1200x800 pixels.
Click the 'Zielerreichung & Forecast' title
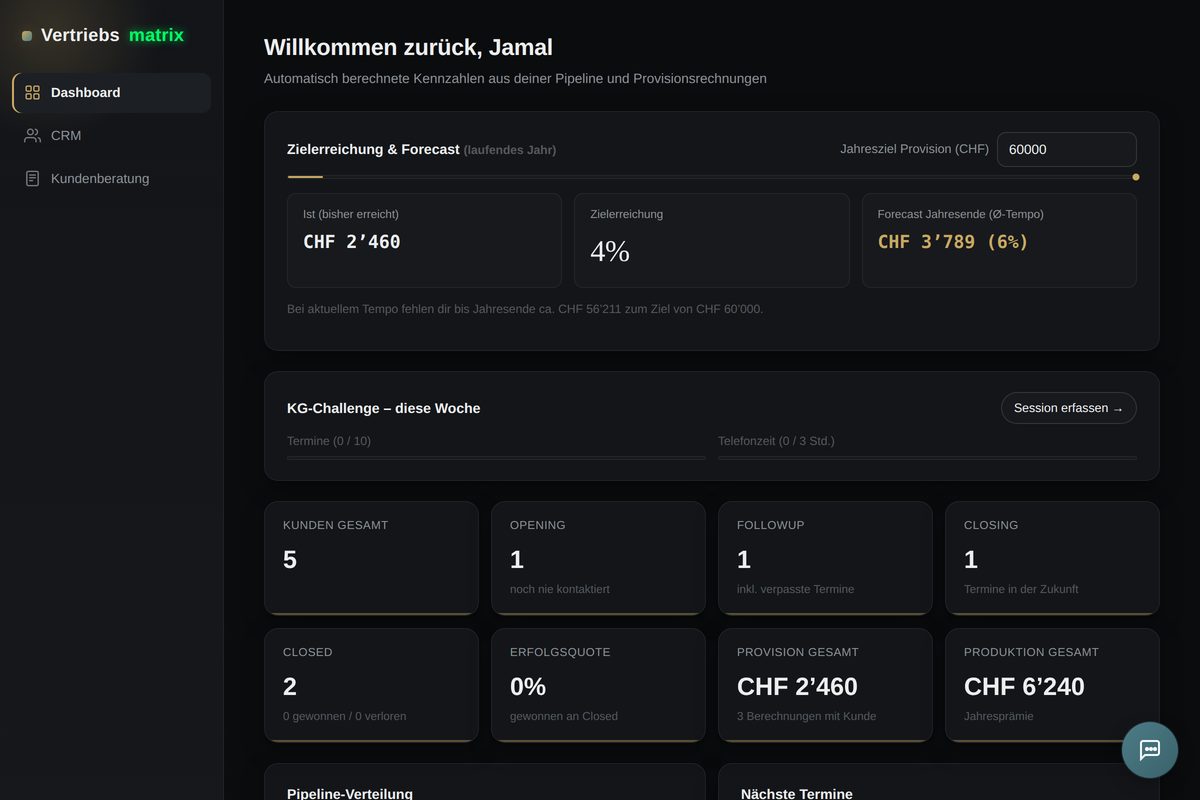click(x=373, y=149)
